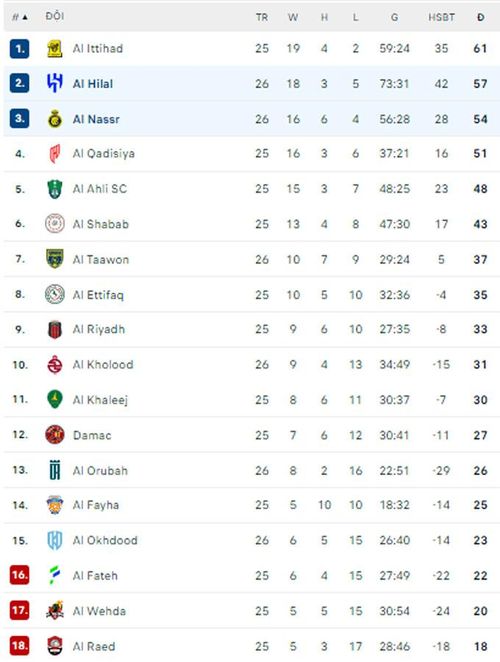Viewport: 500px width, 662px height.
Task: Sort by rank using # arrow header
Action: pos(19,17)
